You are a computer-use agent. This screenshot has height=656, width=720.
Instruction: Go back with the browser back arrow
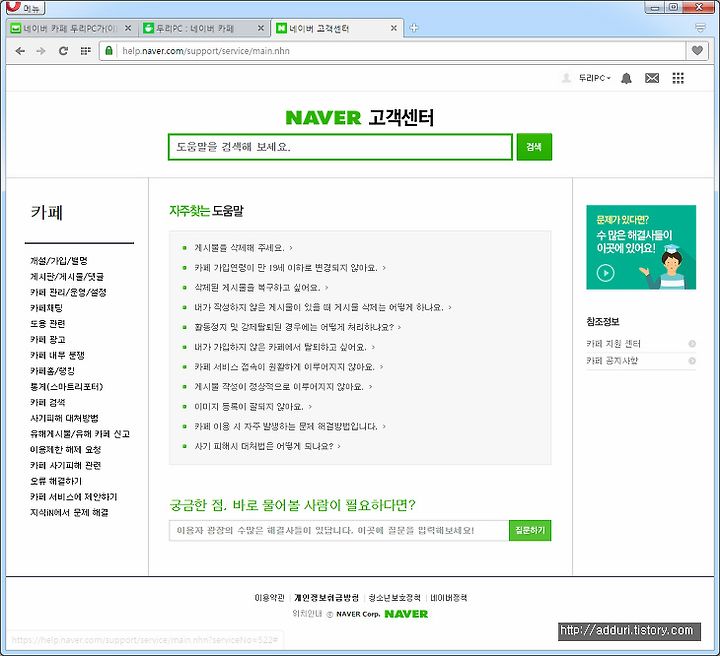click(20, 51)
